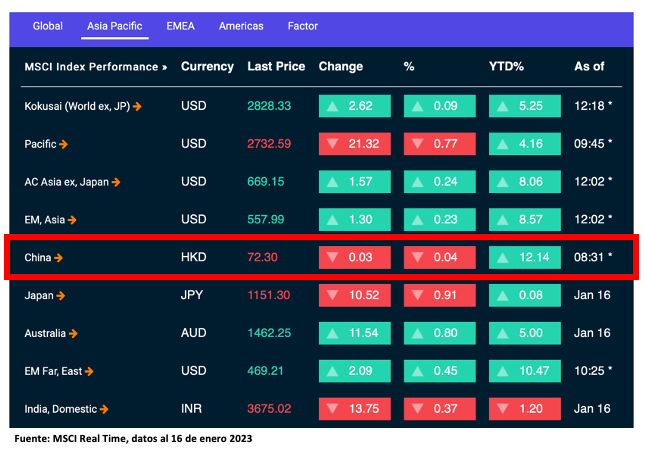Click the China index name link

(x=38, y=258)
